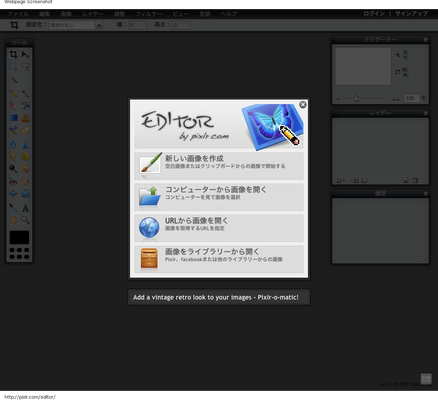Choose URLから画像を開く option

tap(219, 228)
